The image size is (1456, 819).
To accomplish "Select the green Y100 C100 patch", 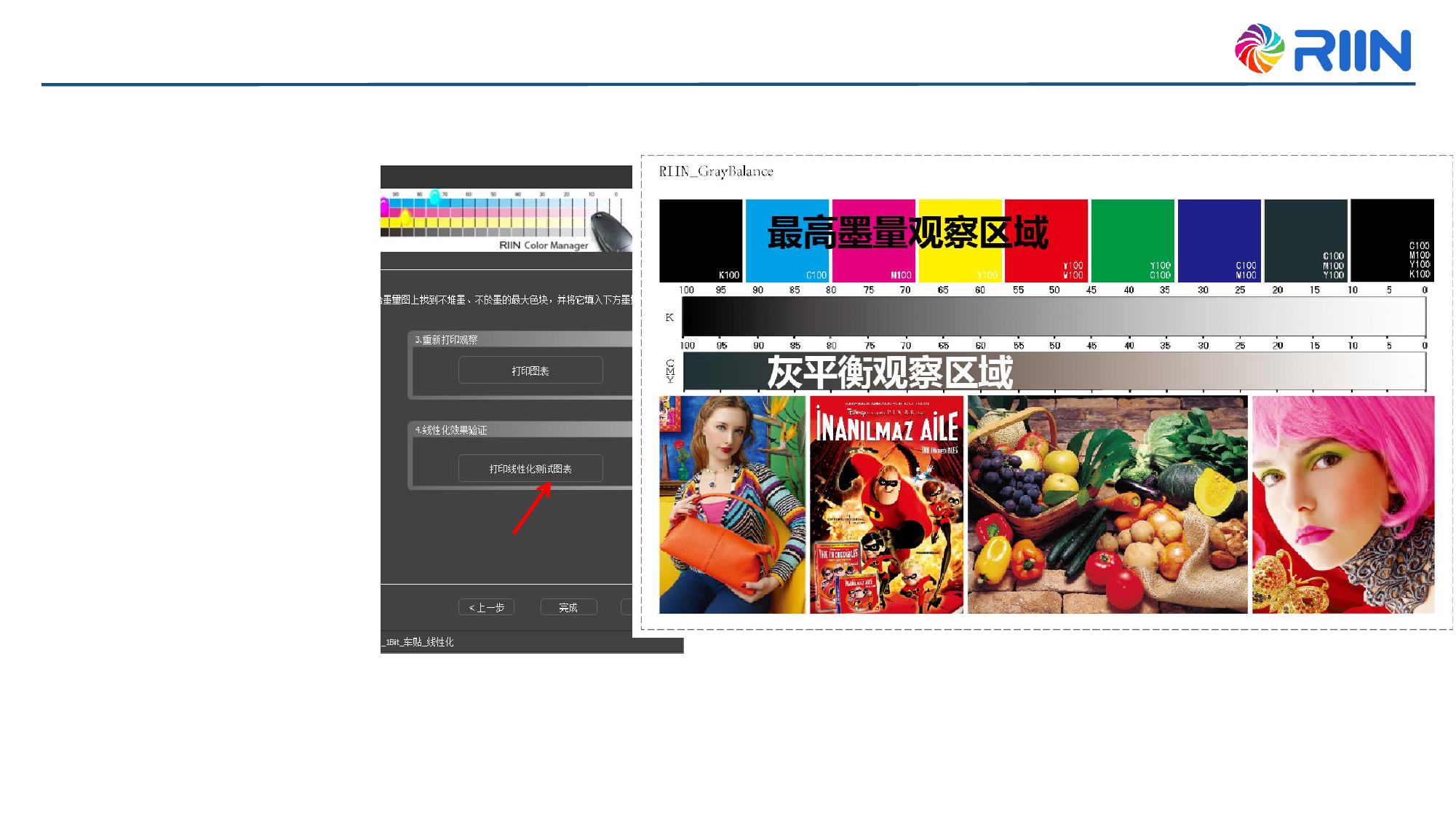I will click(1132, 240).
